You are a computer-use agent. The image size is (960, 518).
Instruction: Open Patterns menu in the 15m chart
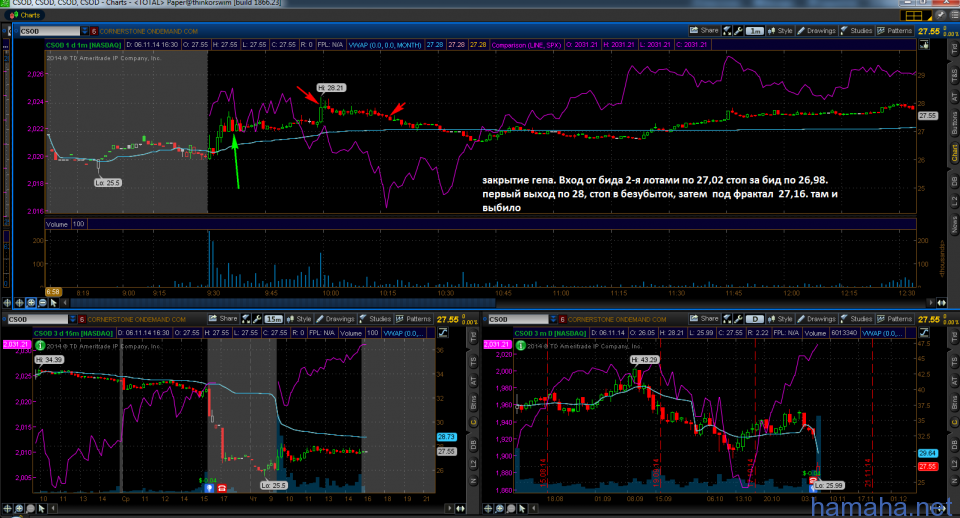pyautogui.click(x=414, y=319)
